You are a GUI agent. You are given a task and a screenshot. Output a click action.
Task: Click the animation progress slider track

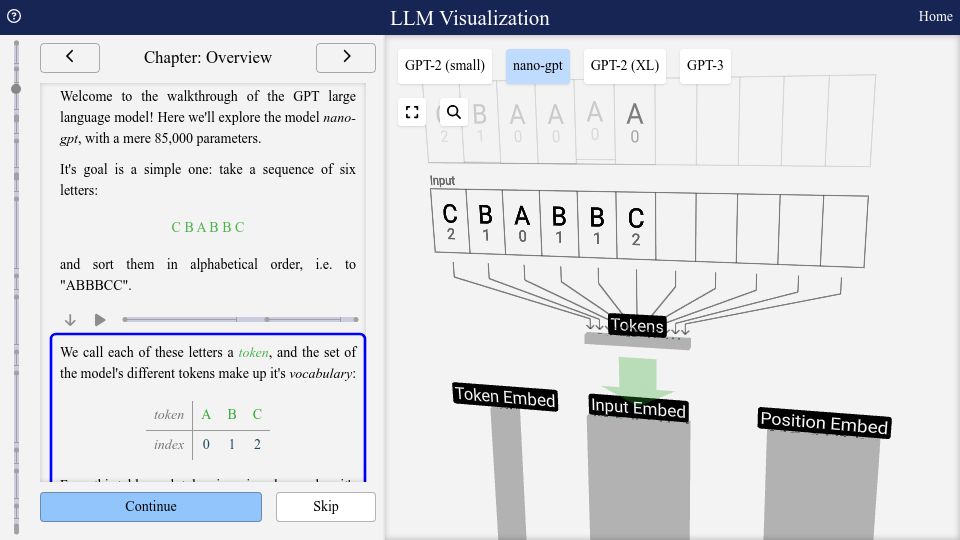(x=241, y=320)
